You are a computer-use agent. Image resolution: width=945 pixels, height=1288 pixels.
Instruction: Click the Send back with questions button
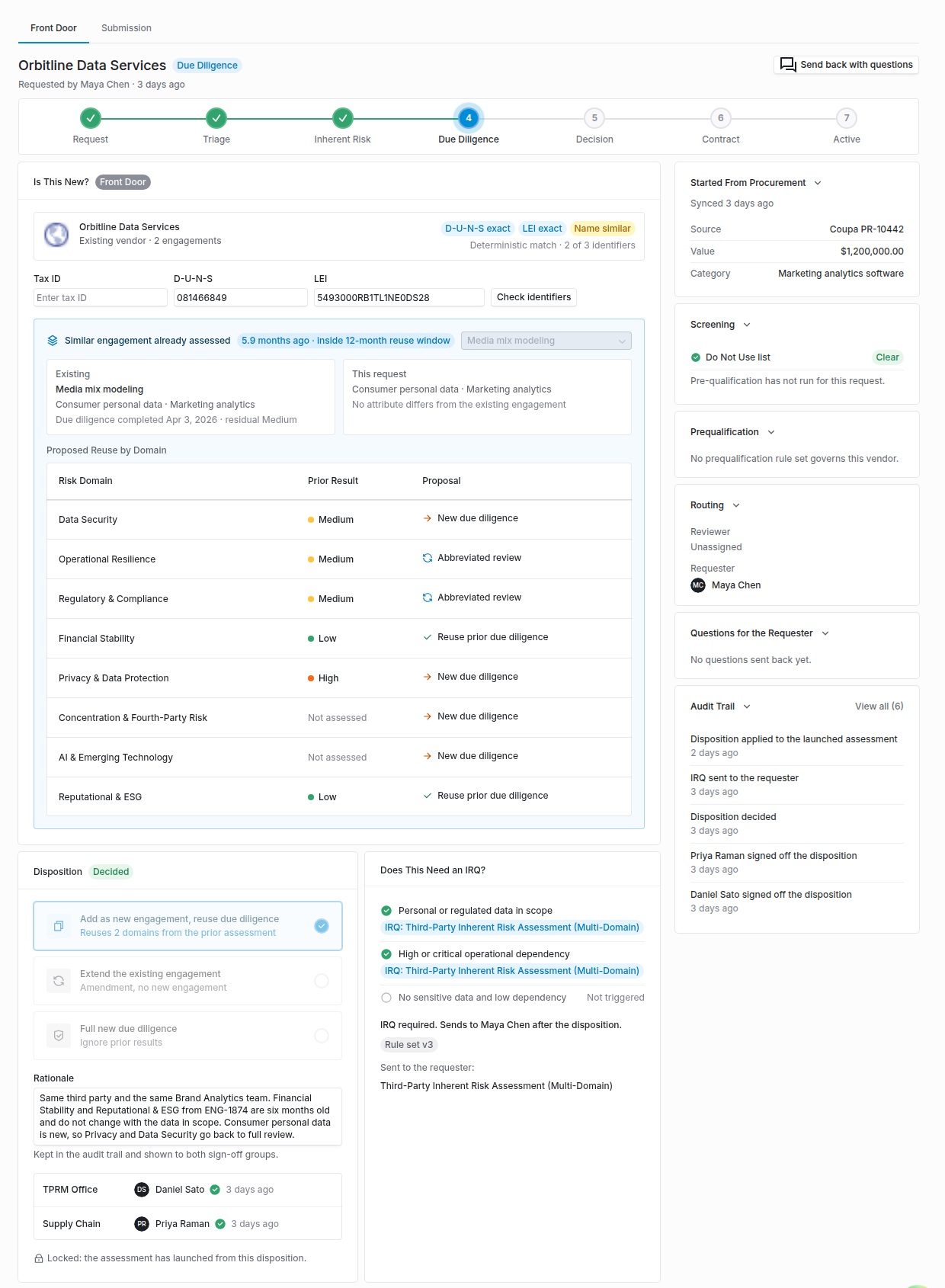click(x=846, y=65)
